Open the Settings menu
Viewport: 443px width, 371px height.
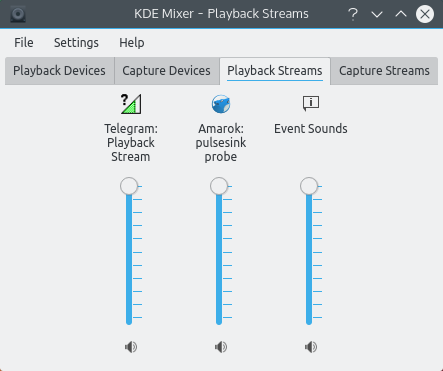[76, 43]
